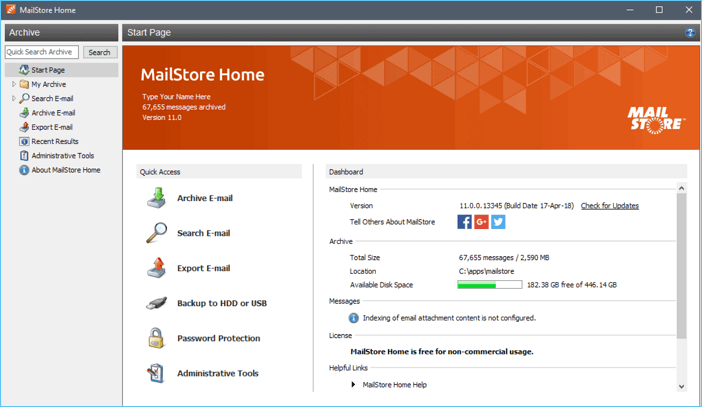Click Administrative Tools Quick Access link
The height and width of the screenshot is (407, 702).
click(218, 373)
